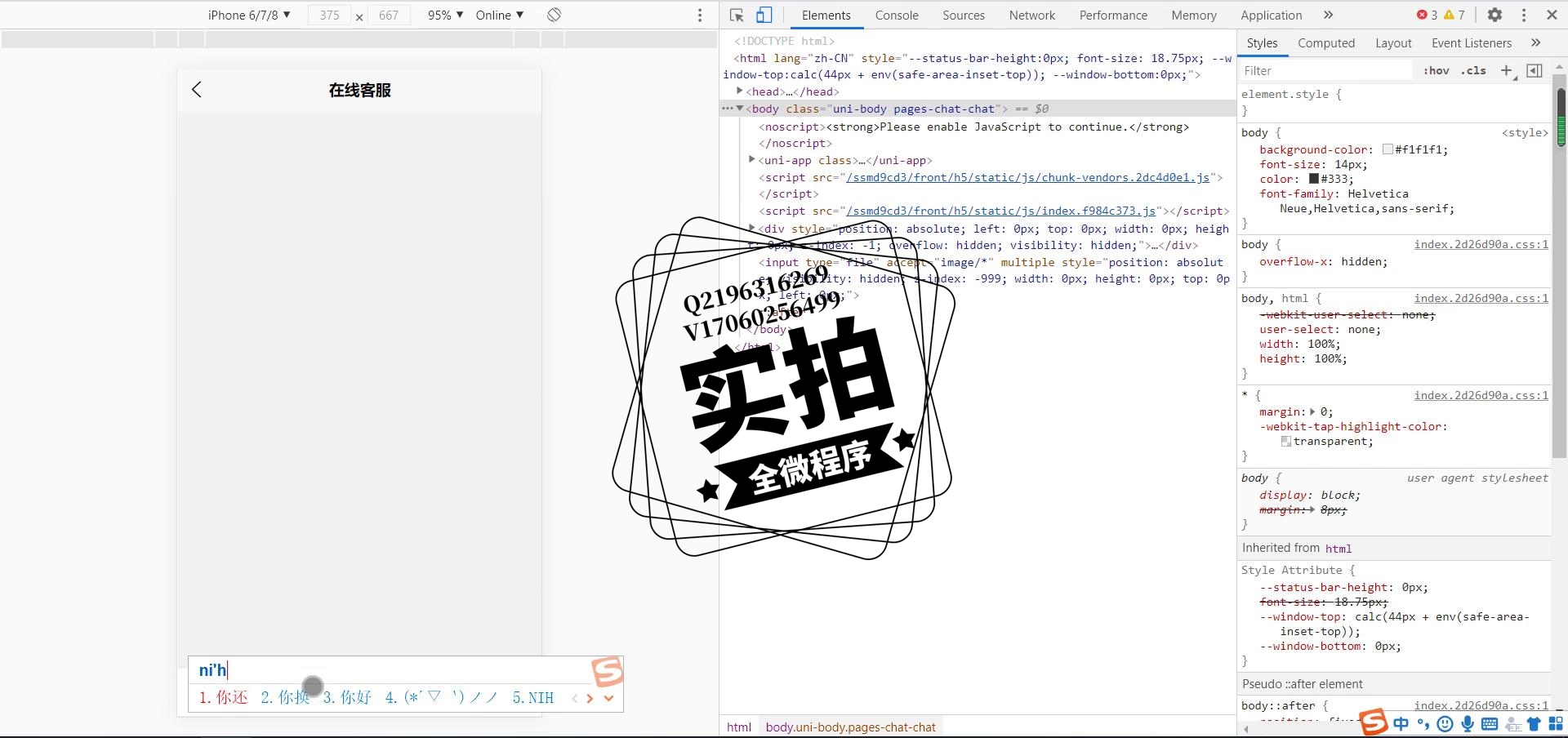
Task: Click the body.uni-body.pages-chat-chat breadcrumb
Action: tap(850, 727)
